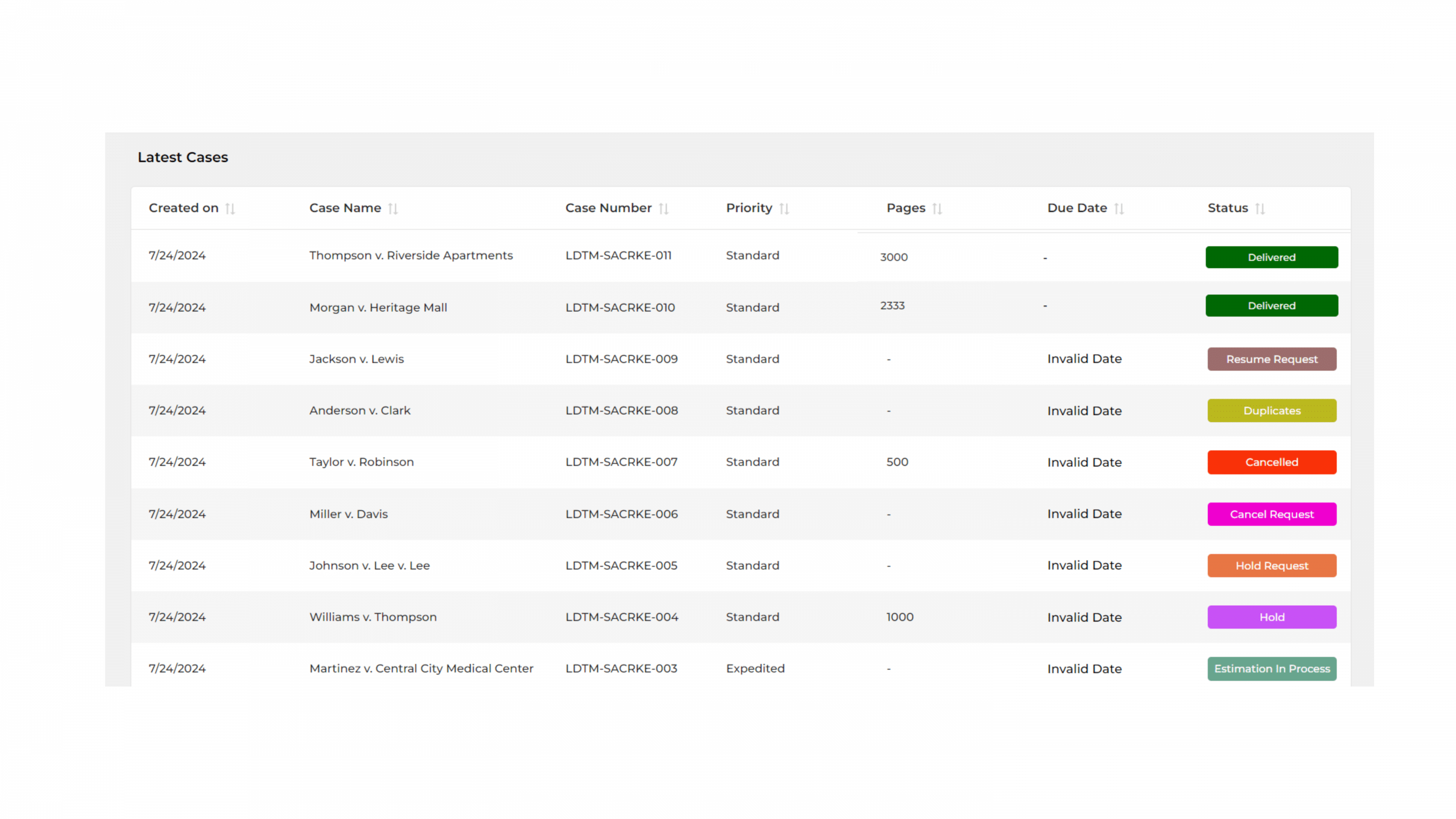Screen dimensions: 1456x819
Task: Open case Jackson v. Lewis
Action: 356,359
